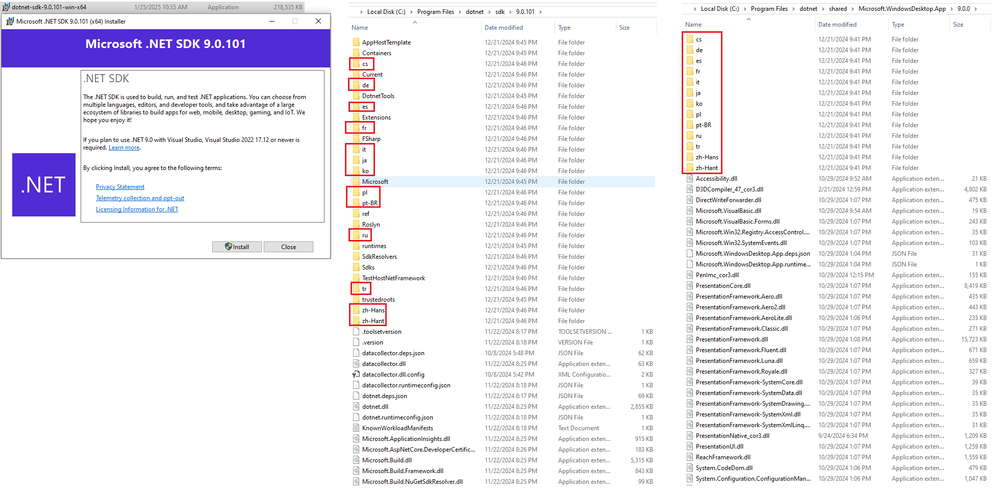
Task: Select Current folder row in sdk window
Action: click(x=503, y=75)
